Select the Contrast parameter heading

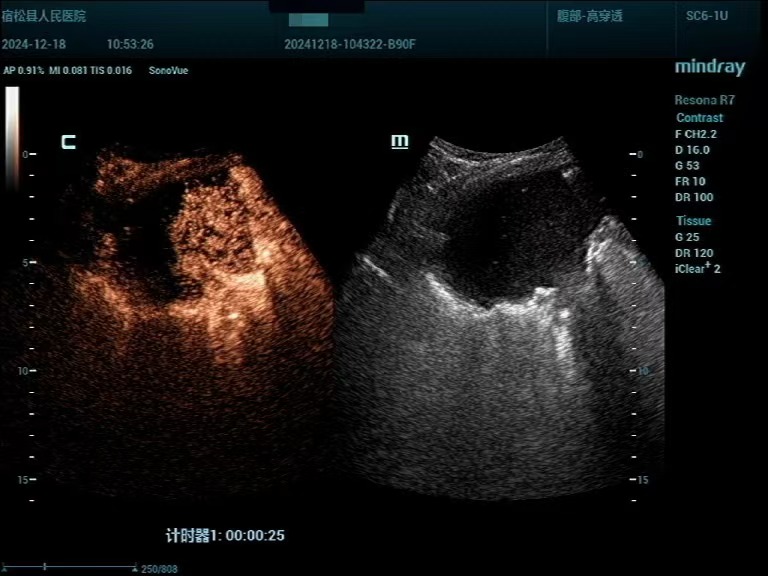(x=699, y=118)
